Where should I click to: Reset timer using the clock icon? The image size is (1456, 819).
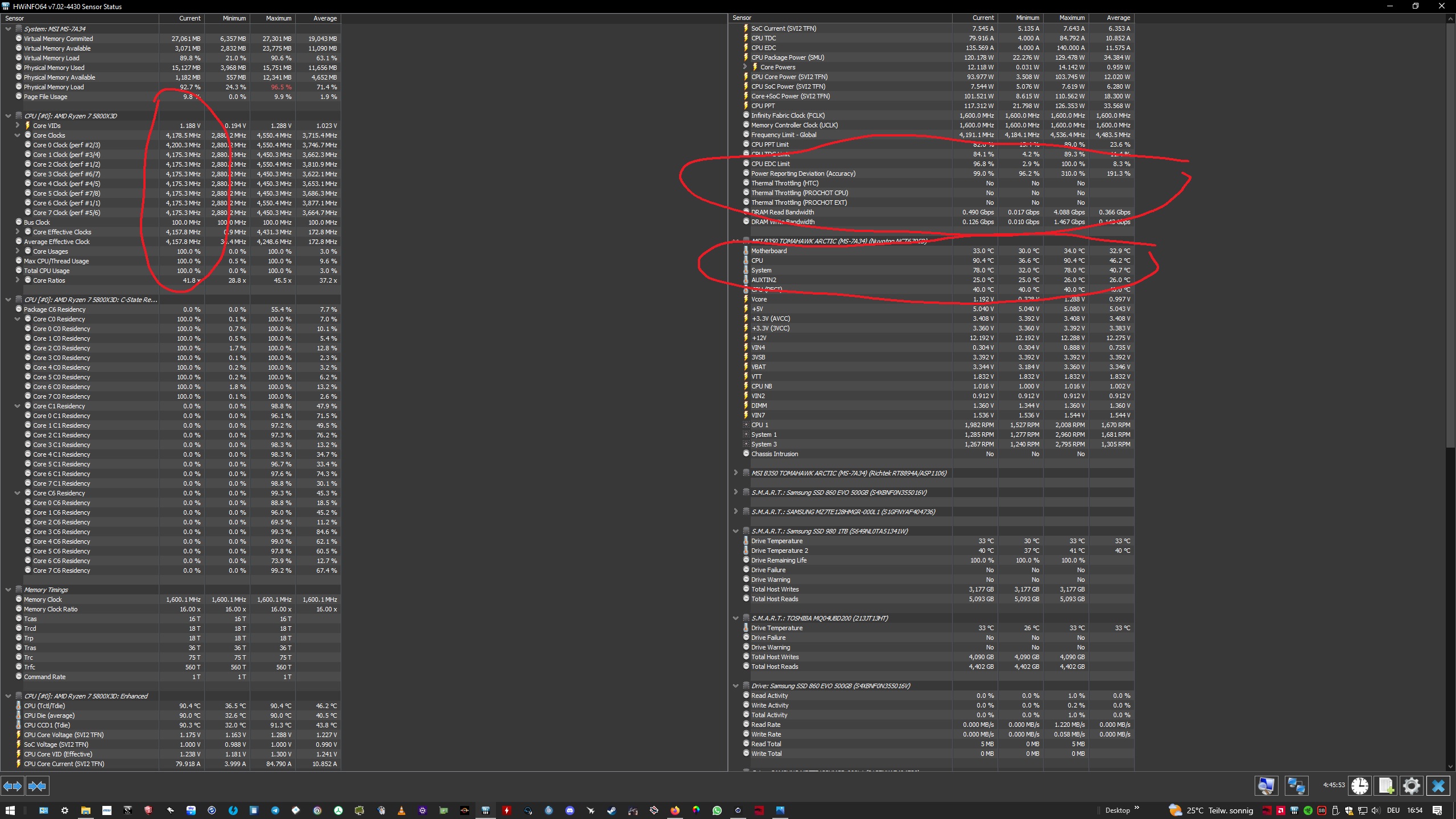[1360, 786]
